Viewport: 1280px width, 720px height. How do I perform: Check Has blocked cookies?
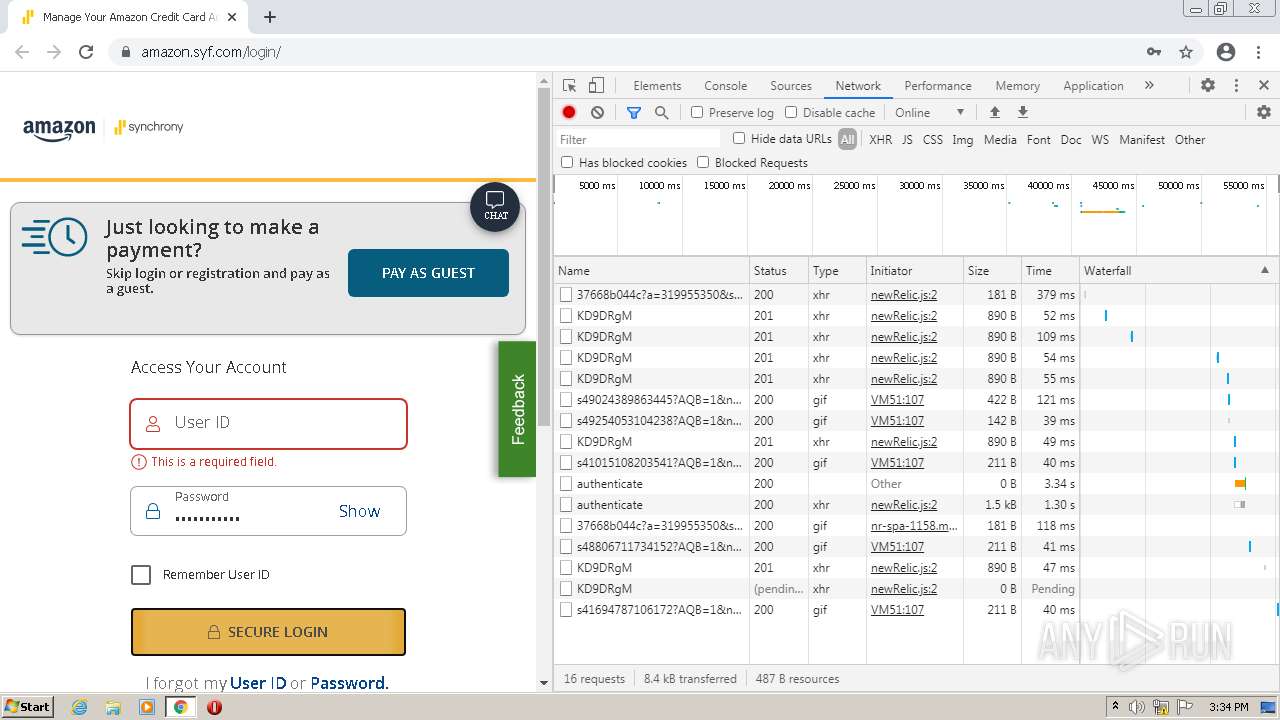click(567, 162)
